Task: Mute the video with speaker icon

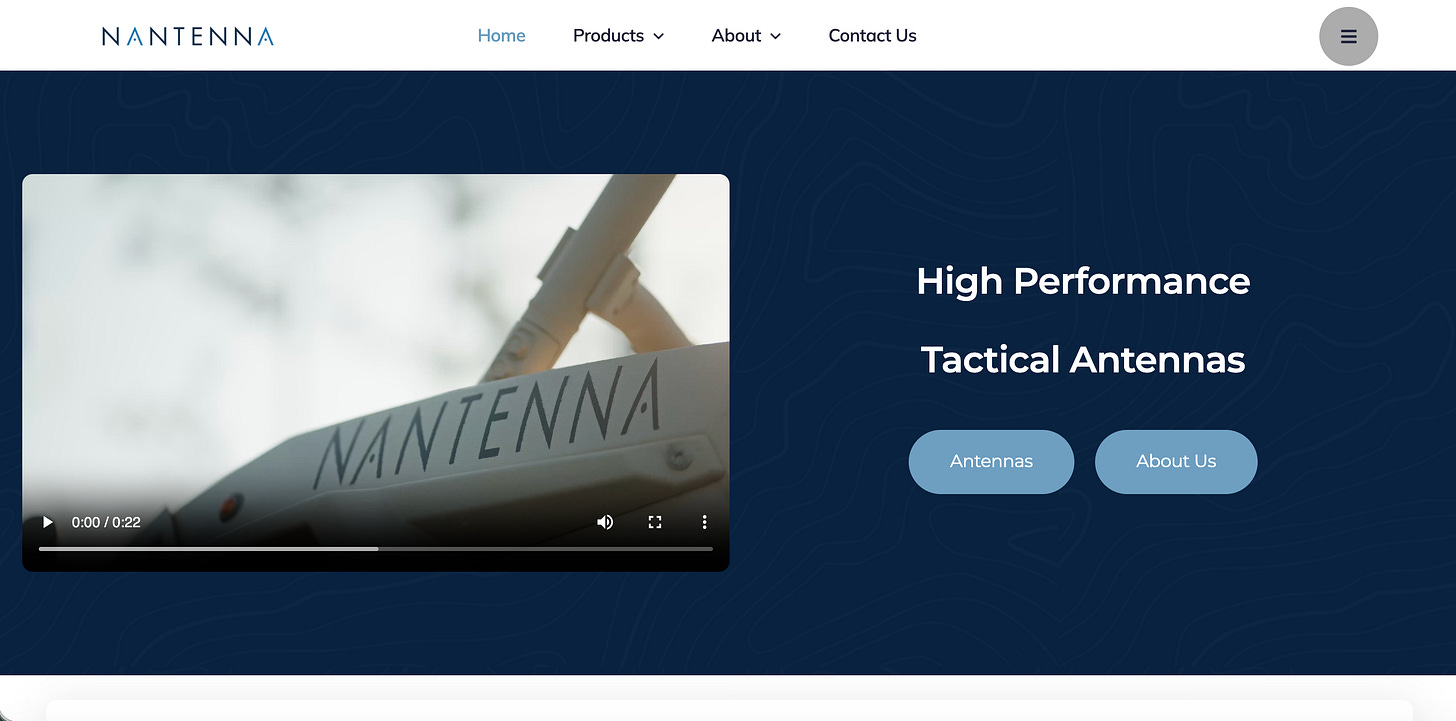Action: pos(605,522)
